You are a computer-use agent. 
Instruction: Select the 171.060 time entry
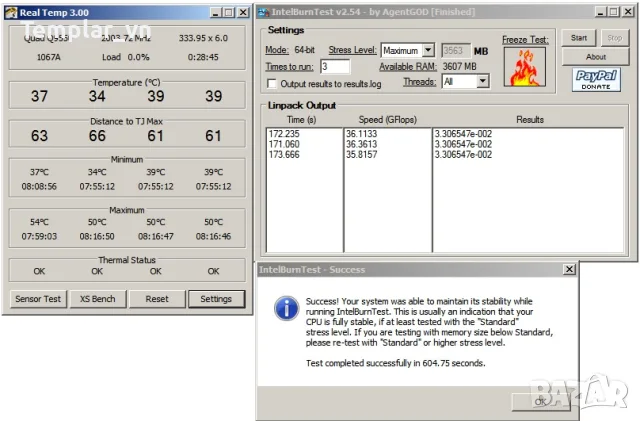[x=284, y=144]
